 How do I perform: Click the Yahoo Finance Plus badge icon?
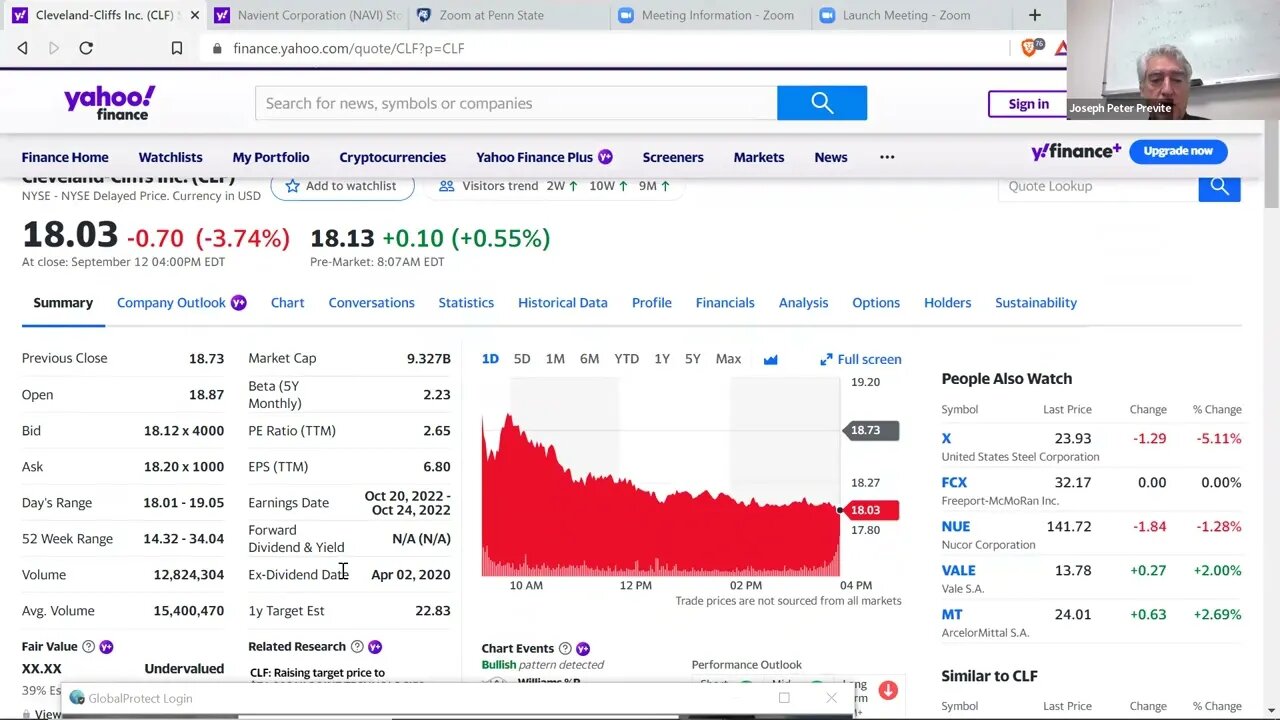point(605,157)
